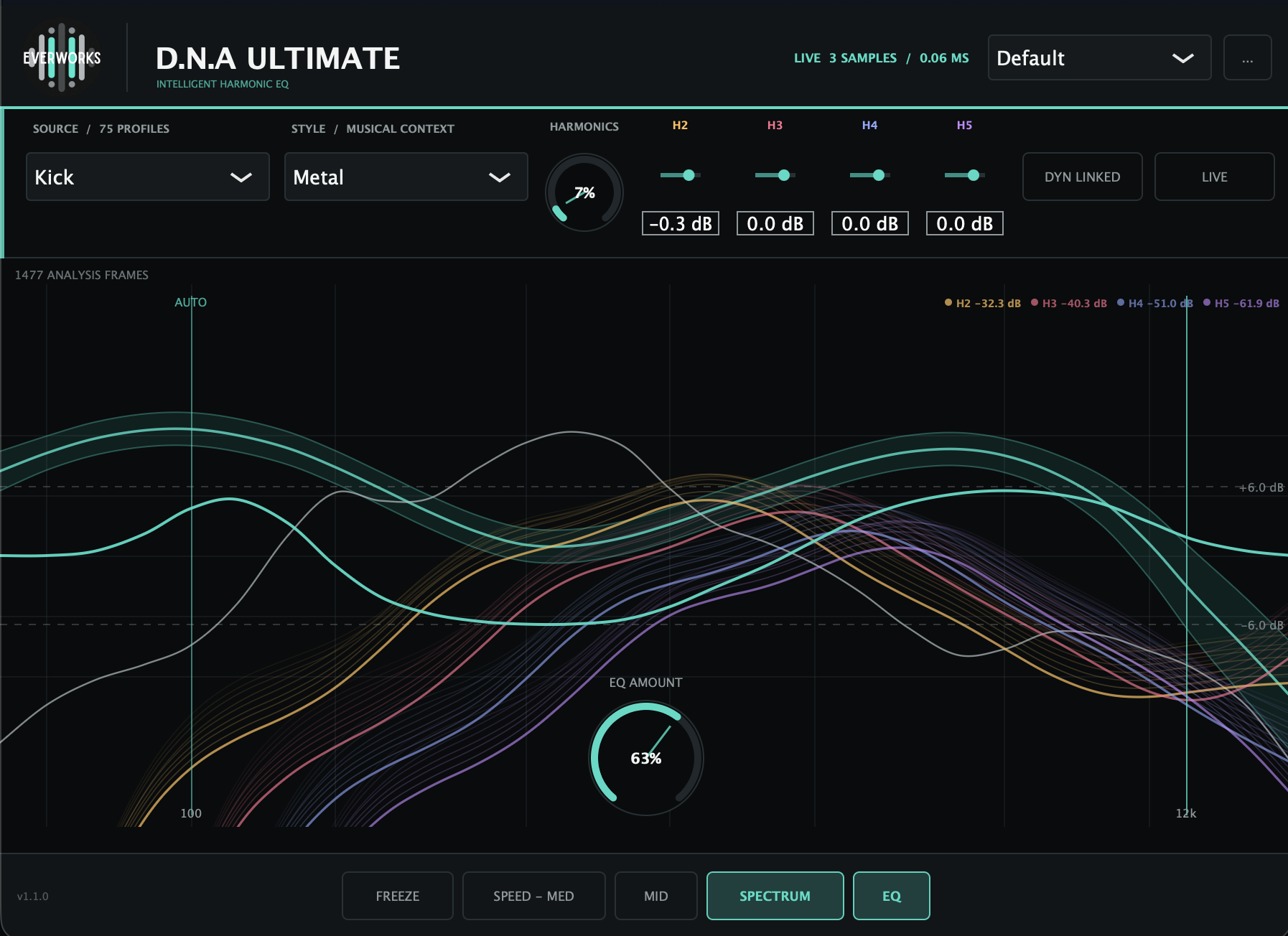The width and height of the screenshot is (1288, 936).
Task: Click the MID channel button
Action: tap(655, 896)
